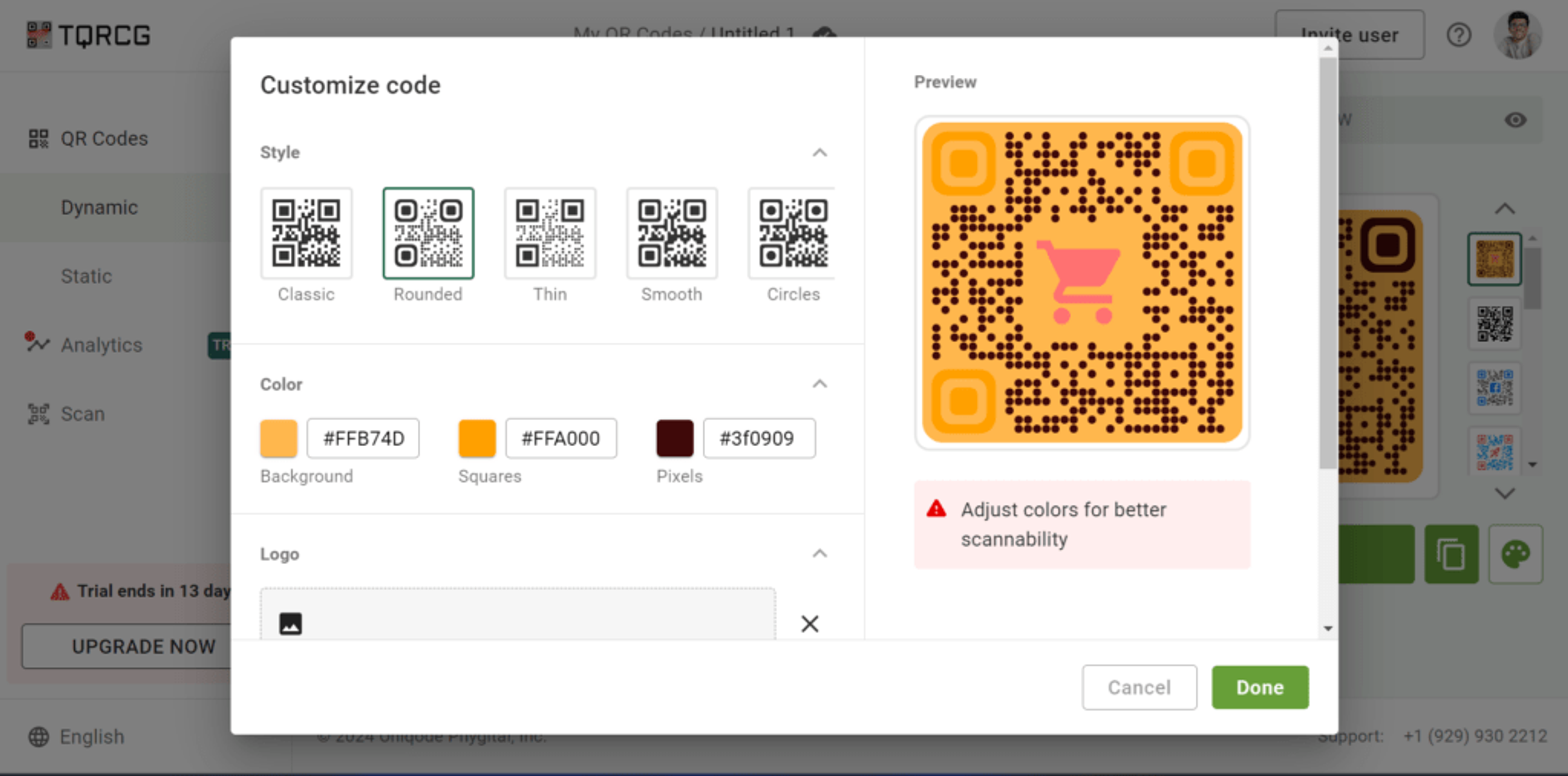The height and width of the screenshot is (776, 1568).
Task: Choose the Rounded QR style
Action: point(428,233)
